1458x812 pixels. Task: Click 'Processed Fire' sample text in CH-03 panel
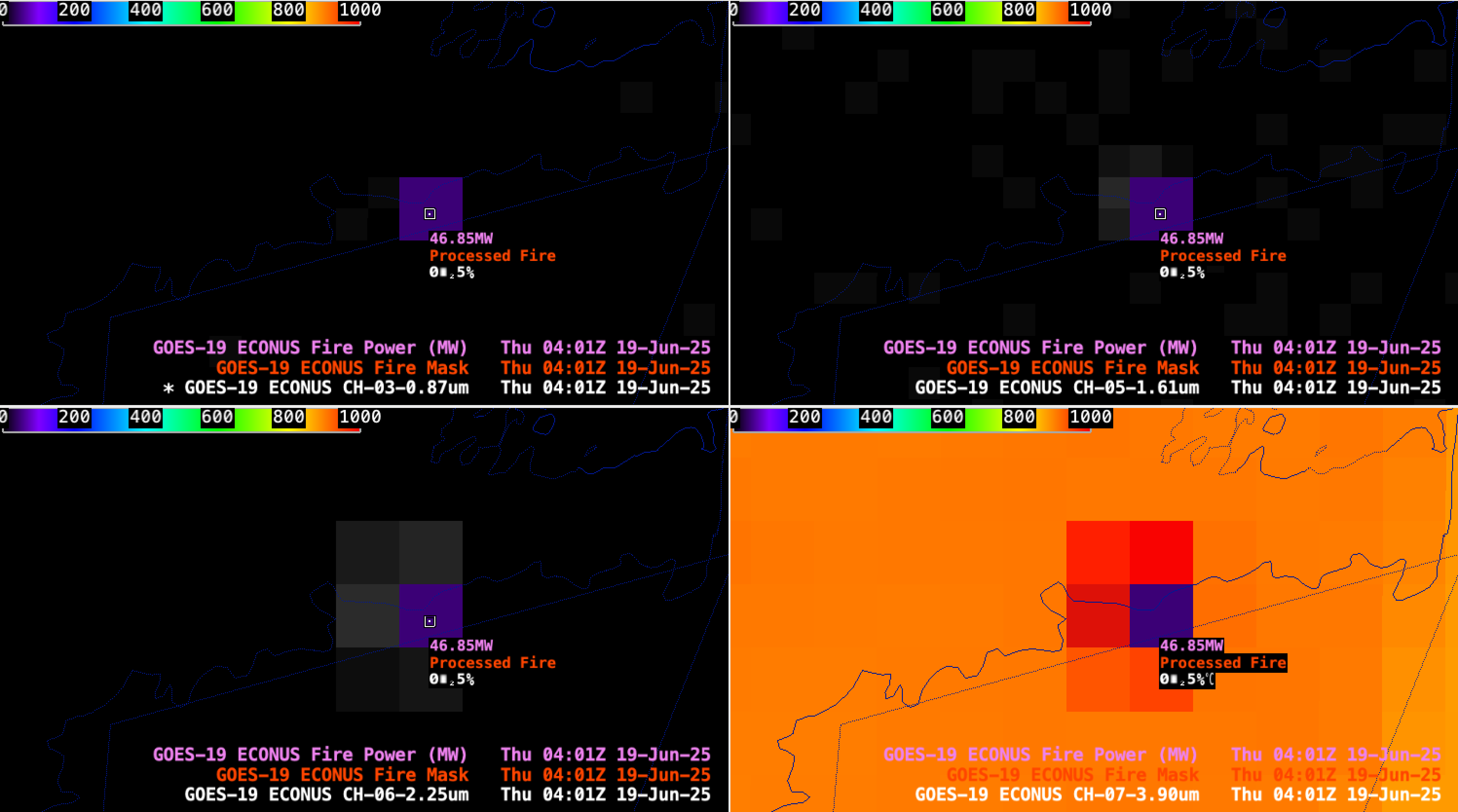[x=492, y=256]
